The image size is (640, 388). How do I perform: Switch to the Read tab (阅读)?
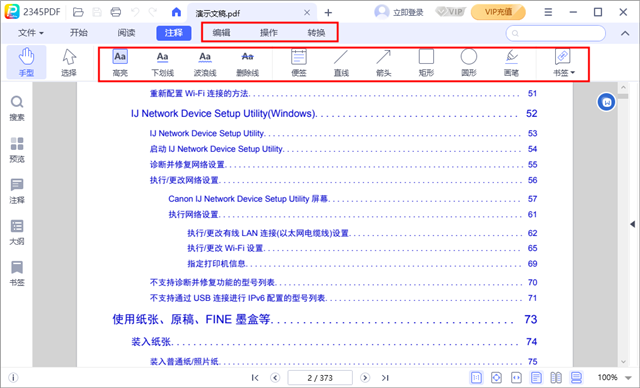126,33
